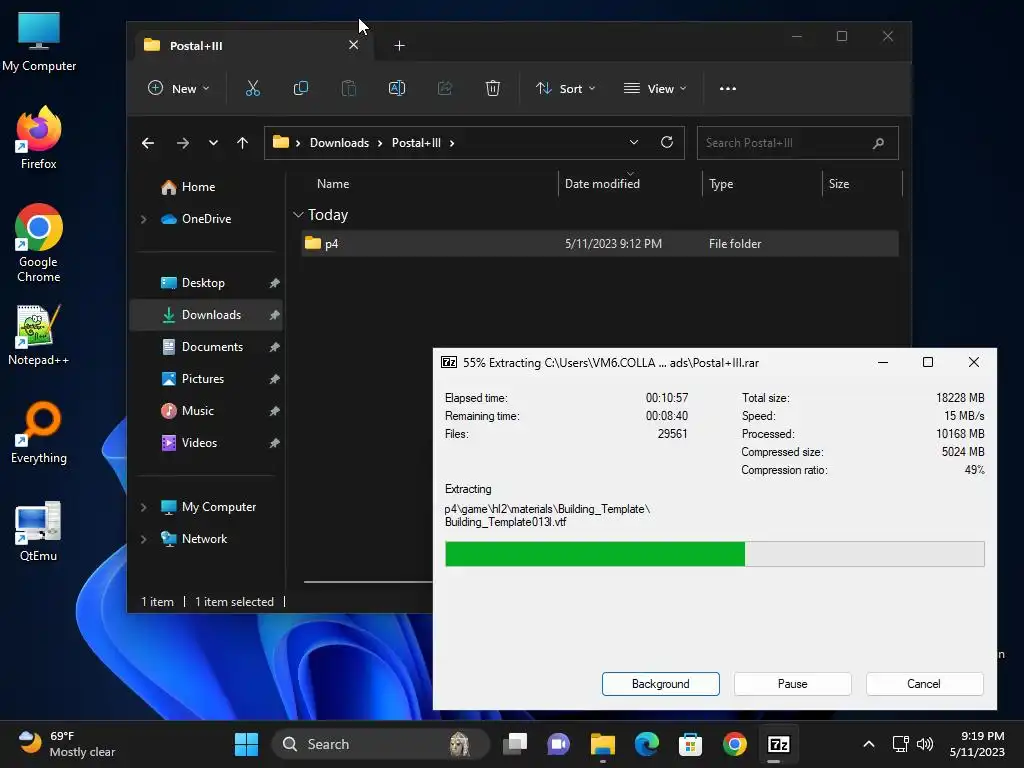Image resolution: width=1024 pixels, height=768 pixels.
Task: Add a new Explorer tab
Action: (x=400, y=45)
